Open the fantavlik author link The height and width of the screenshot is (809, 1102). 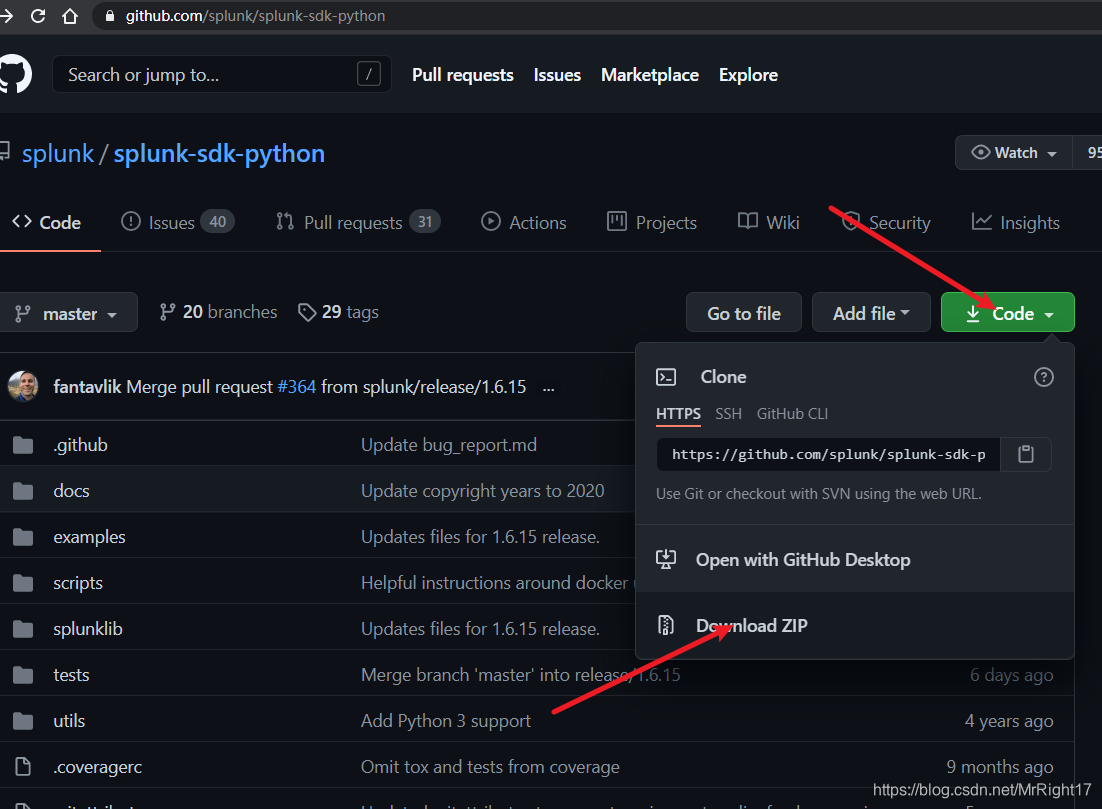point(87,387)
